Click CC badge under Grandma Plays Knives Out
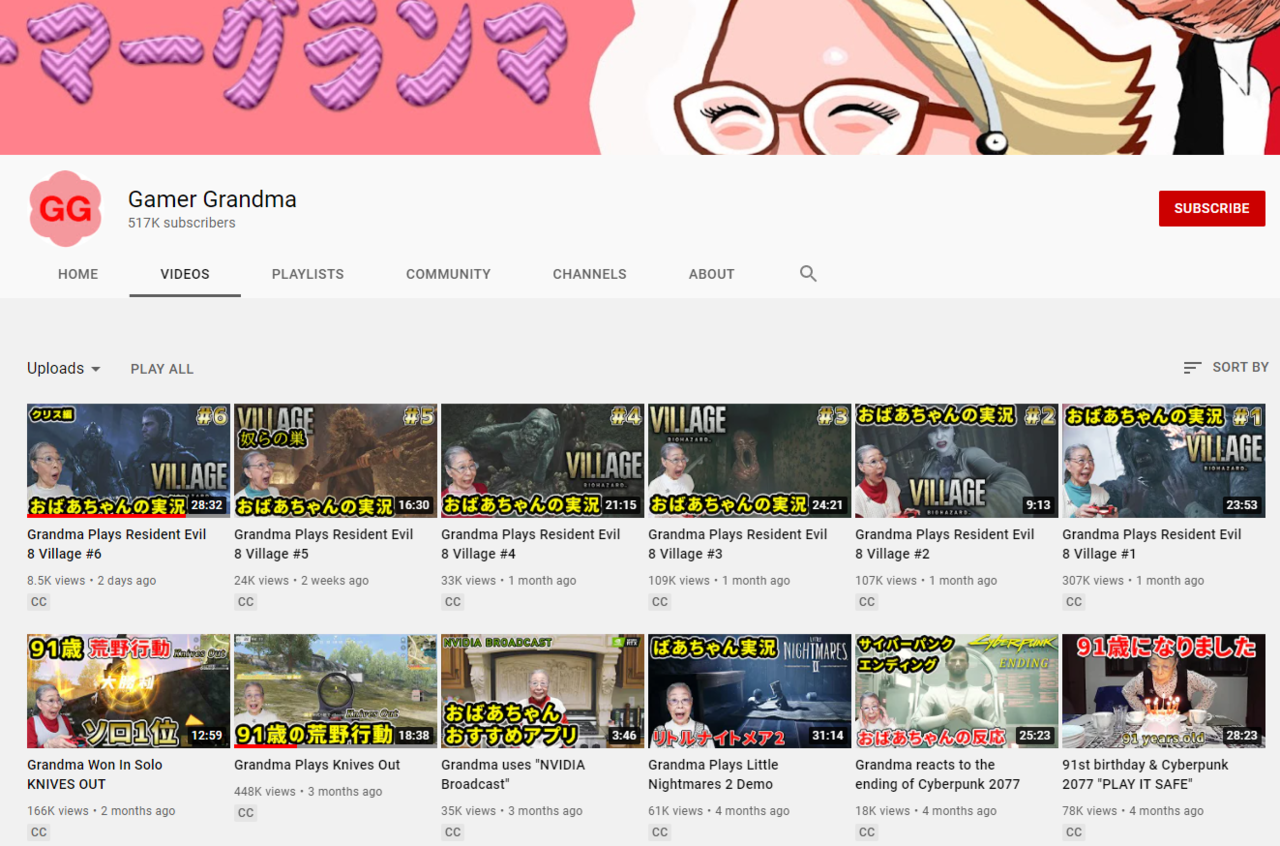 (x=246, y=813)
